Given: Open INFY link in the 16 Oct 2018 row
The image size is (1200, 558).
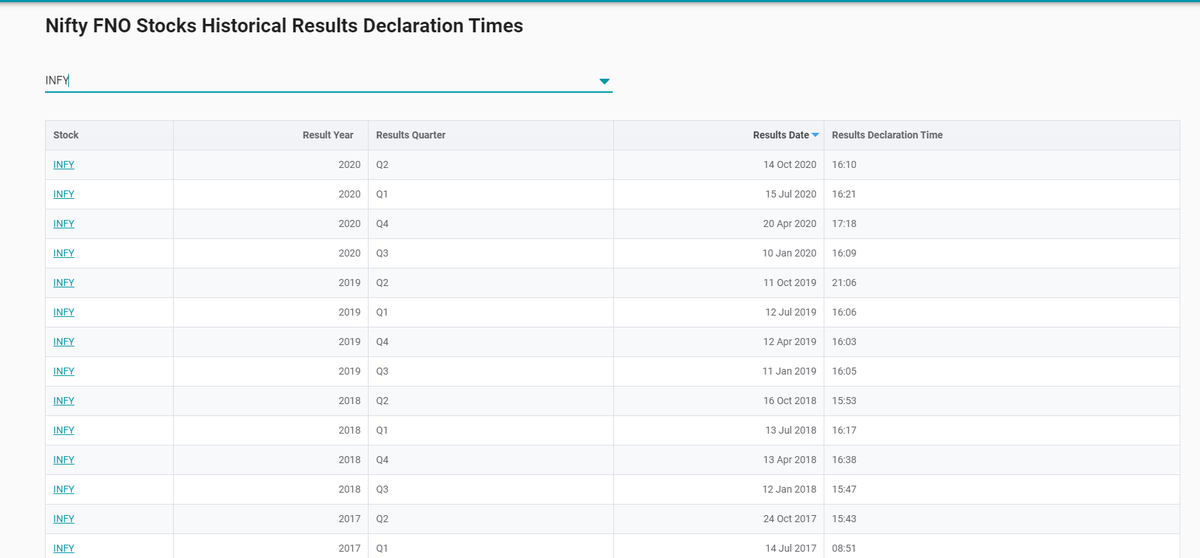Looking at the screenshot, I should coord(64,400).
